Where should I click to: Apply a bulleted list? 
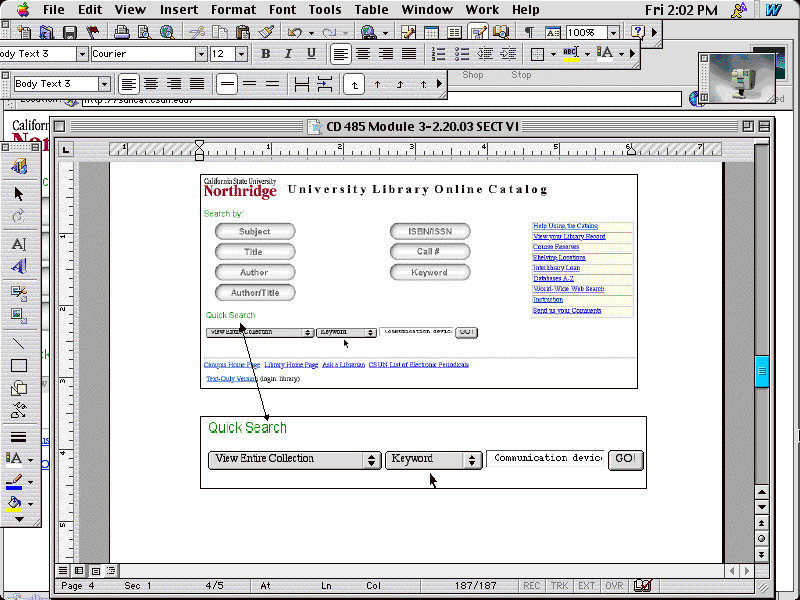point(462,54)
